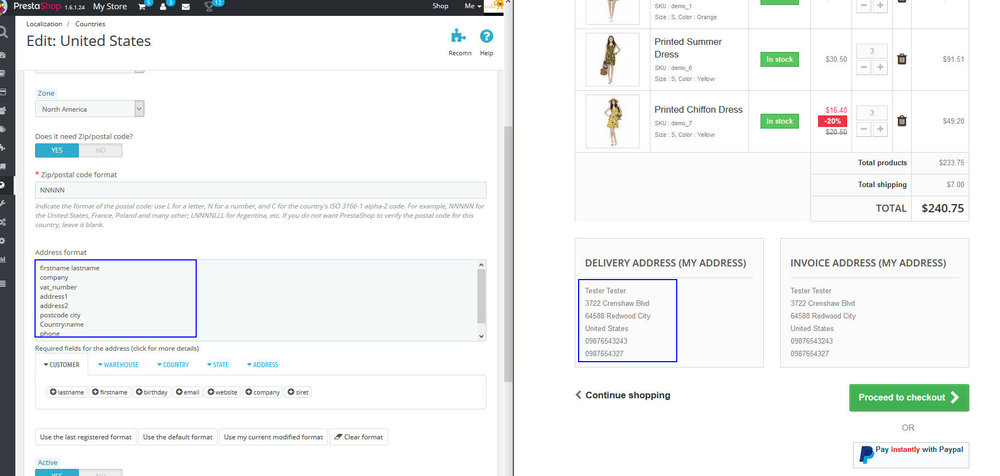The image size is (1000, 476).
Task: Go to Countries breadcrumb
Action: (90, 24)
